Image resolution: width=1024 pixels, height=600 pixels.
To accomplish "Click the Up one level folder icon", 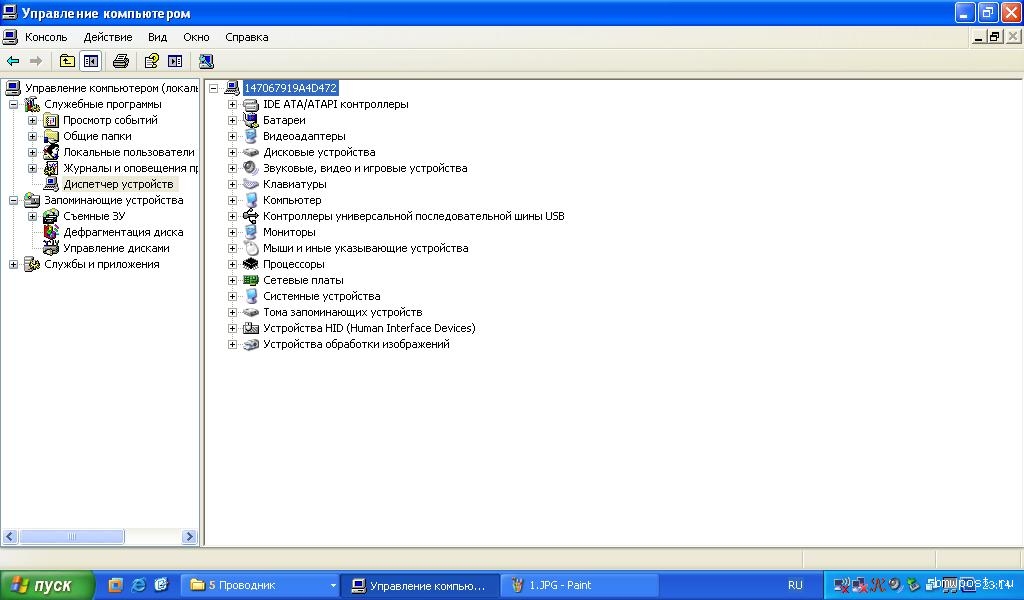I will point(67,61).
